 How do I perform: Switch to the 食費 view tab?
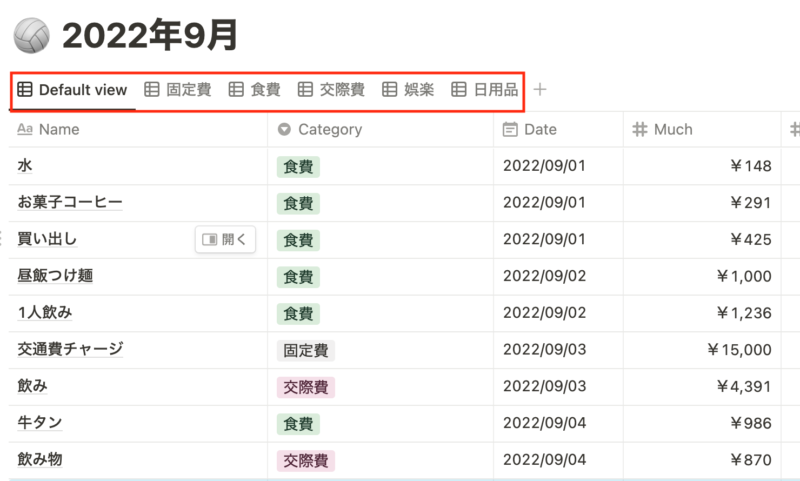click(x=254, y=90)
